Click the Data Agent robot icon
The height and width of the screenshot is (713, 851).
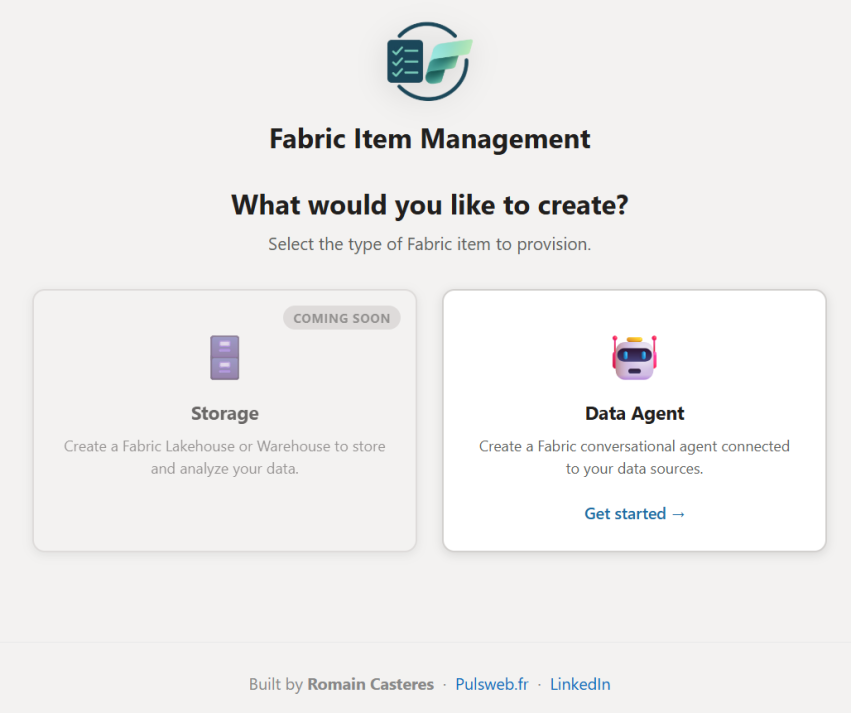pyautogui.click(x=634, y=357)
